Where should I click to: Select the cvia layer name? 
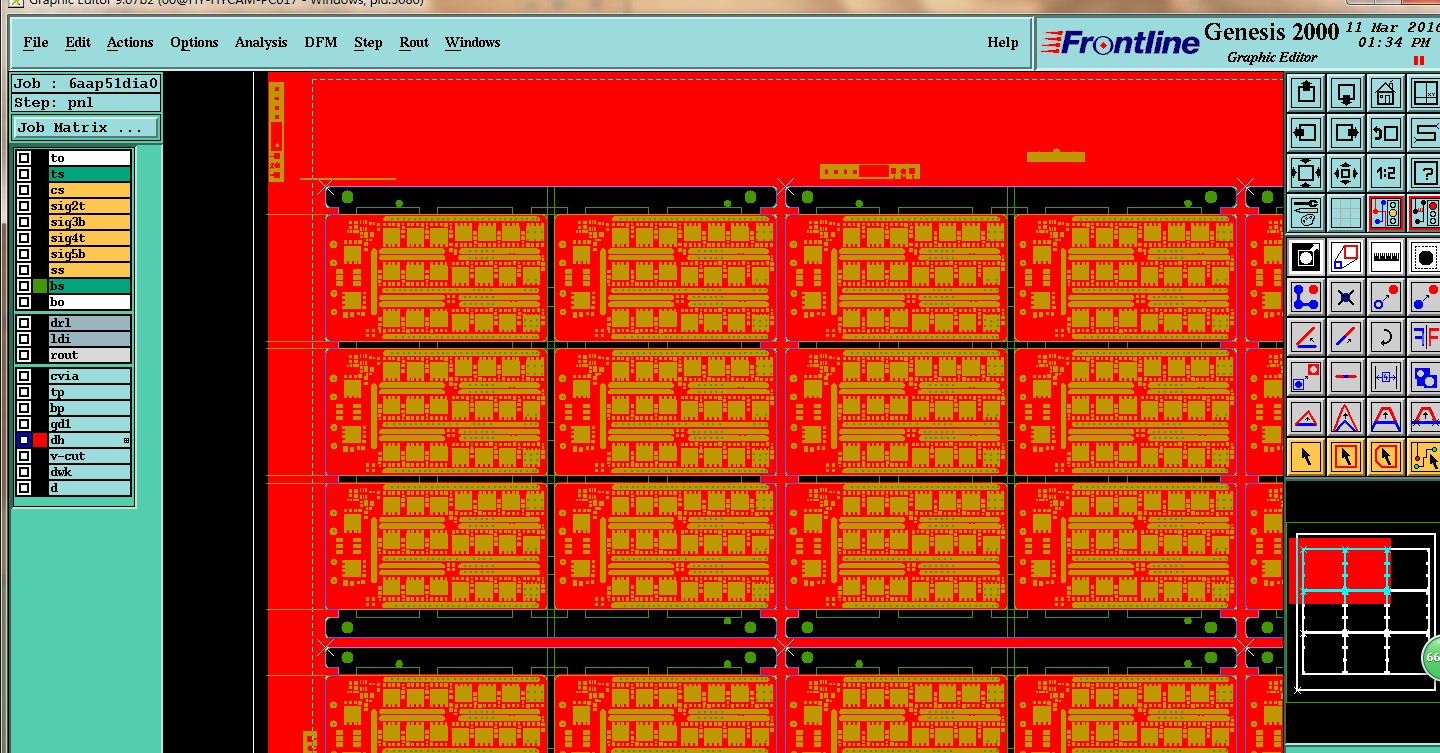click(90, 376)
